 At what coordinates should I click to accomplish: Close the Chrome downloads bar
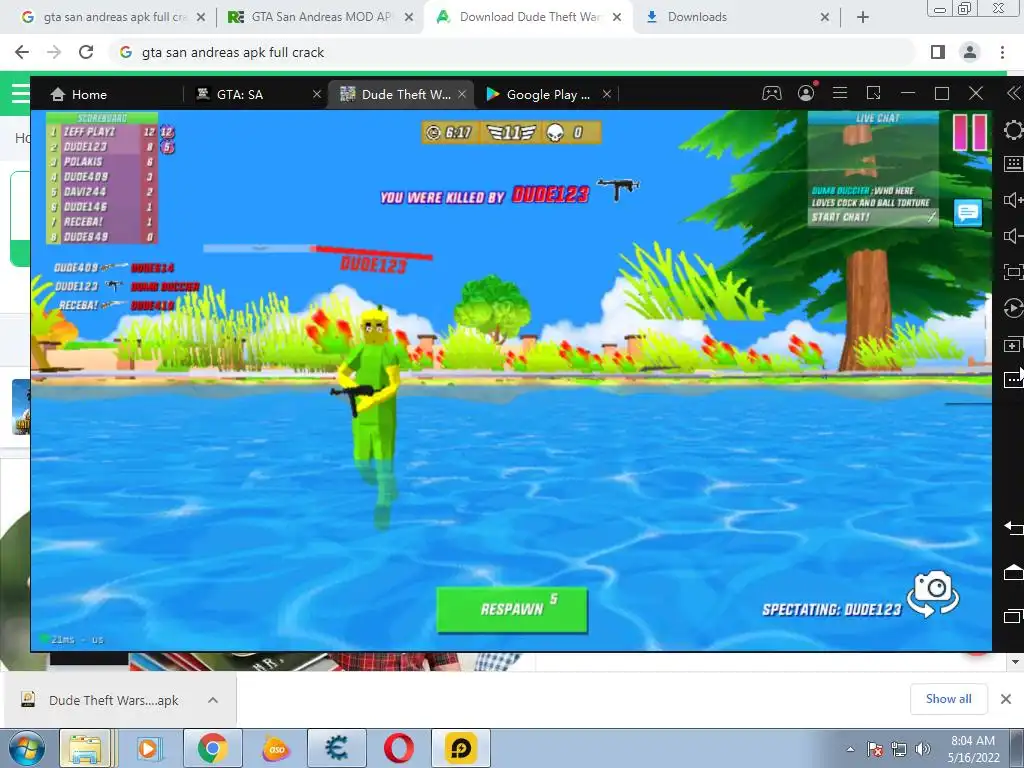[1006, 699]
